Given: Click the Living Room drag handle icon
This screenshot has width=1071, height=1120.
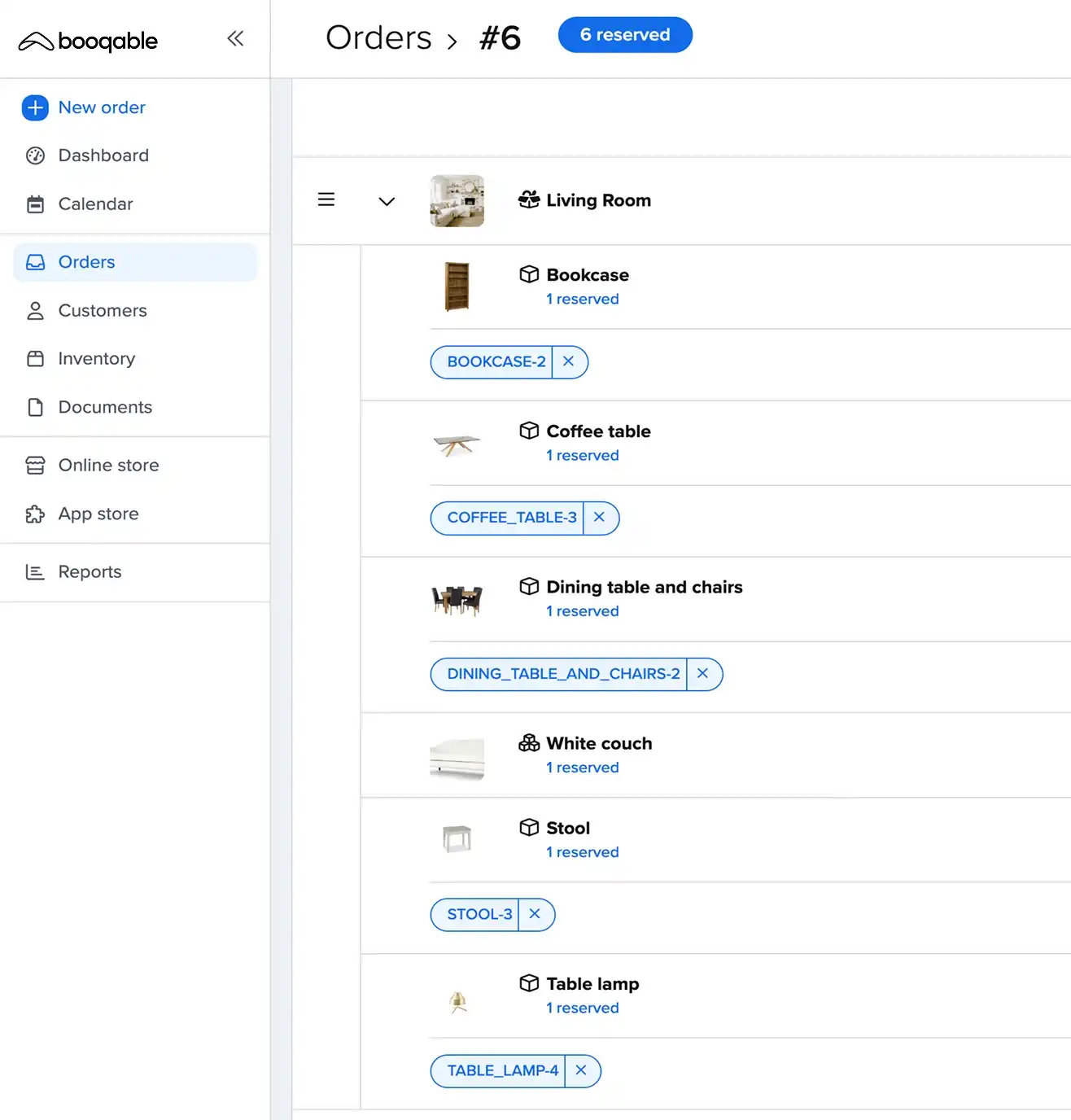Looking at the screenshot, I should point(326,199).
